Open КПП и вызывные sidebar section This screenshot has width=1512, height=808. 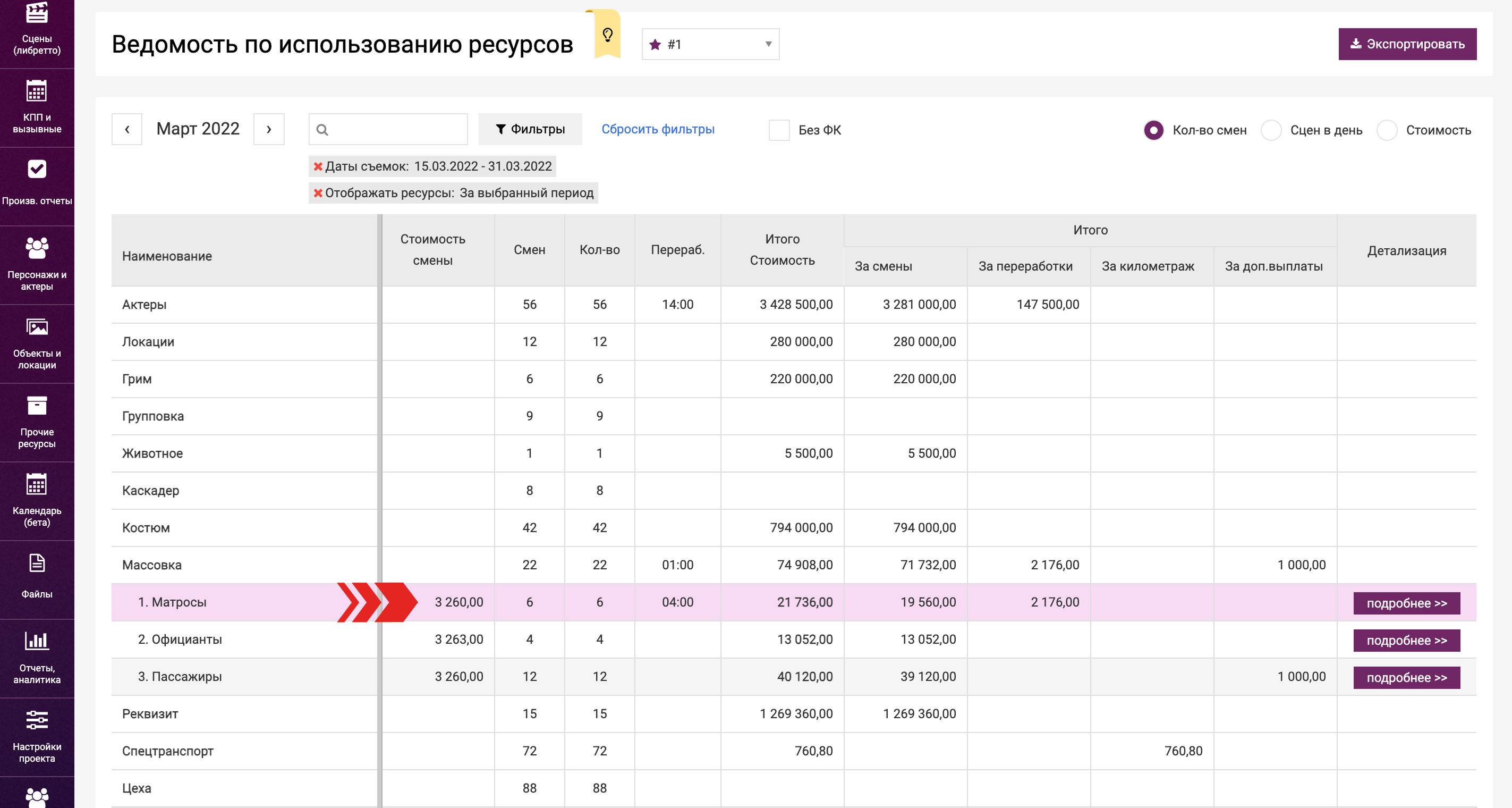coord(37,108)
